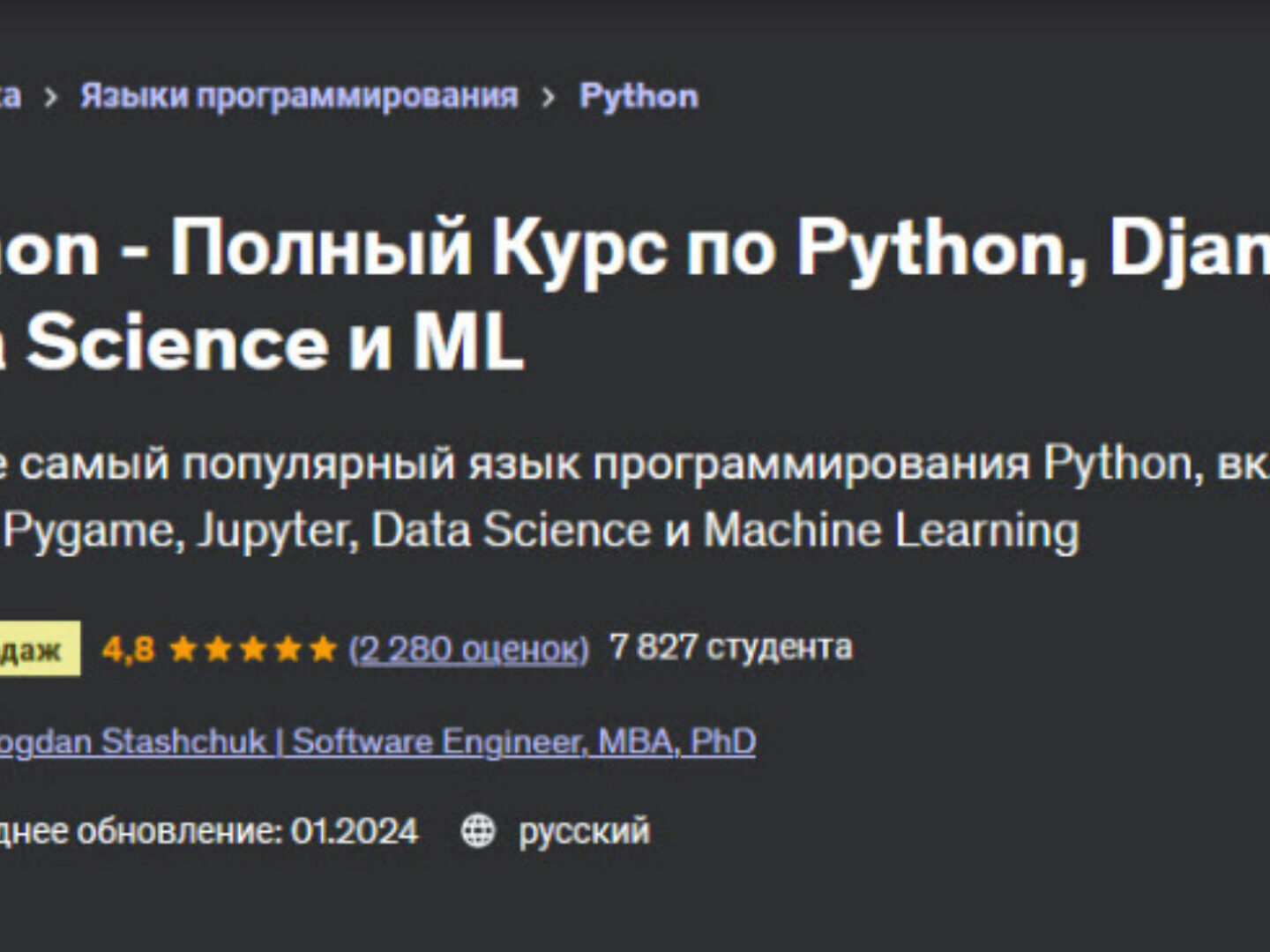Click the first rating star

tap(183, 650)
